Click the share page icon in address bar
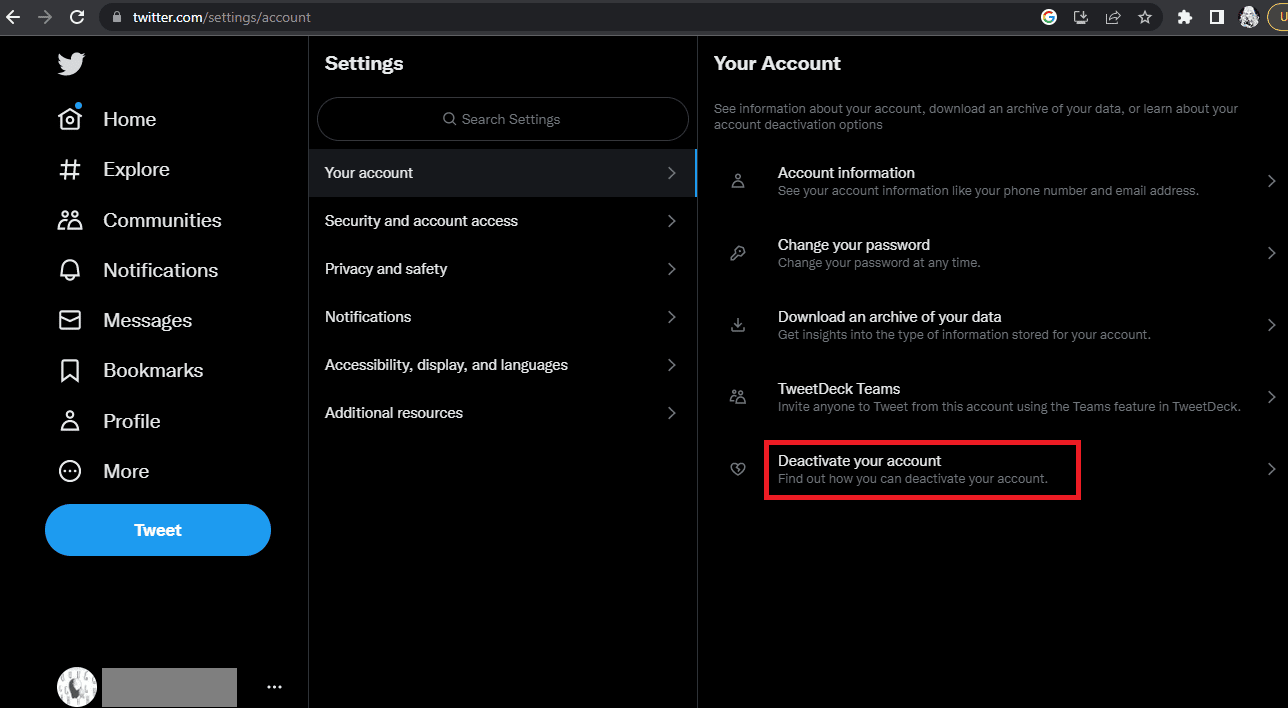The width and height of the screenshot is (1288, 708). coord(1113,17)
